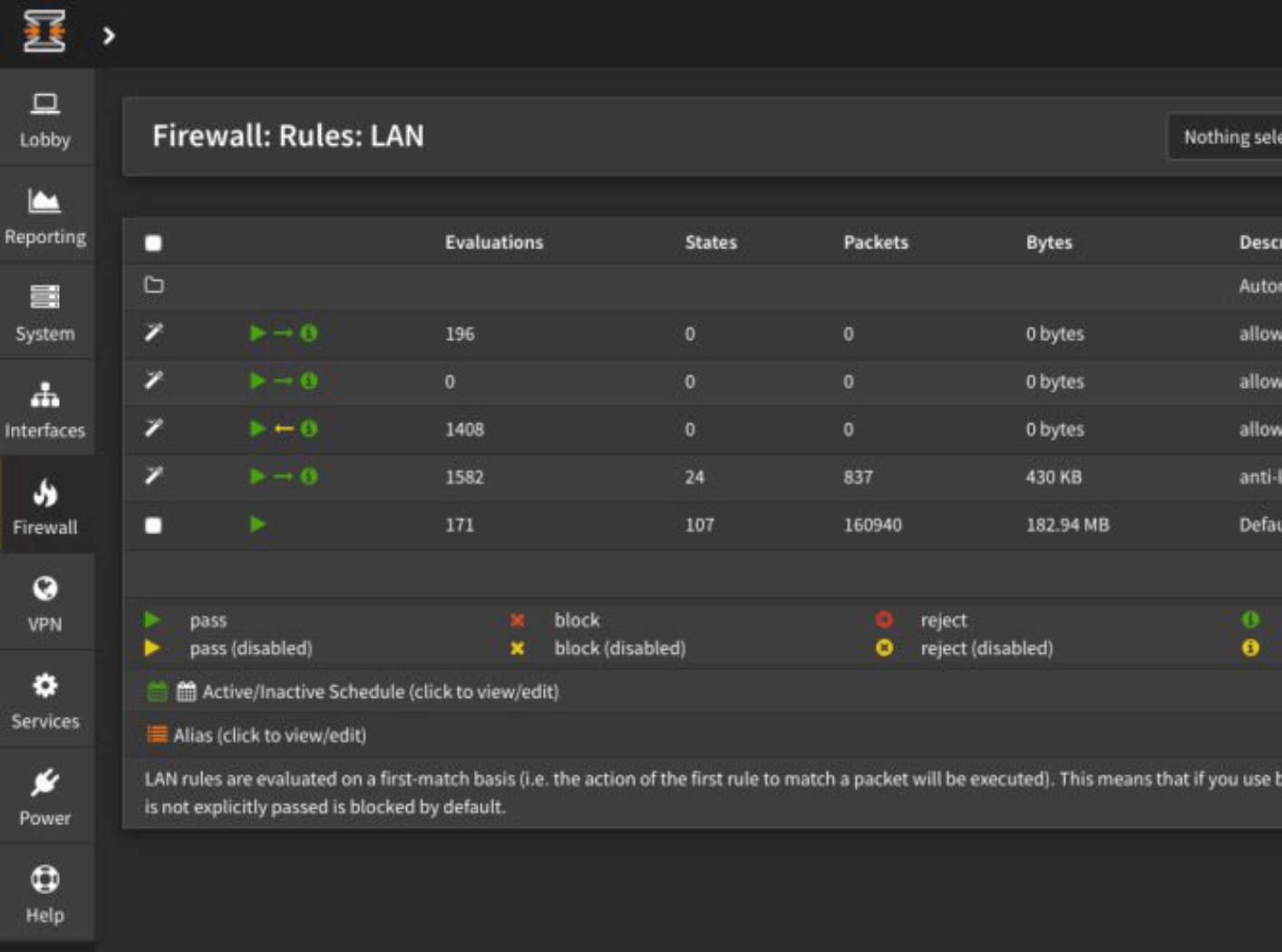Open the Power sidebar section
Screen dimensions: 1282x952
point(45,797)
